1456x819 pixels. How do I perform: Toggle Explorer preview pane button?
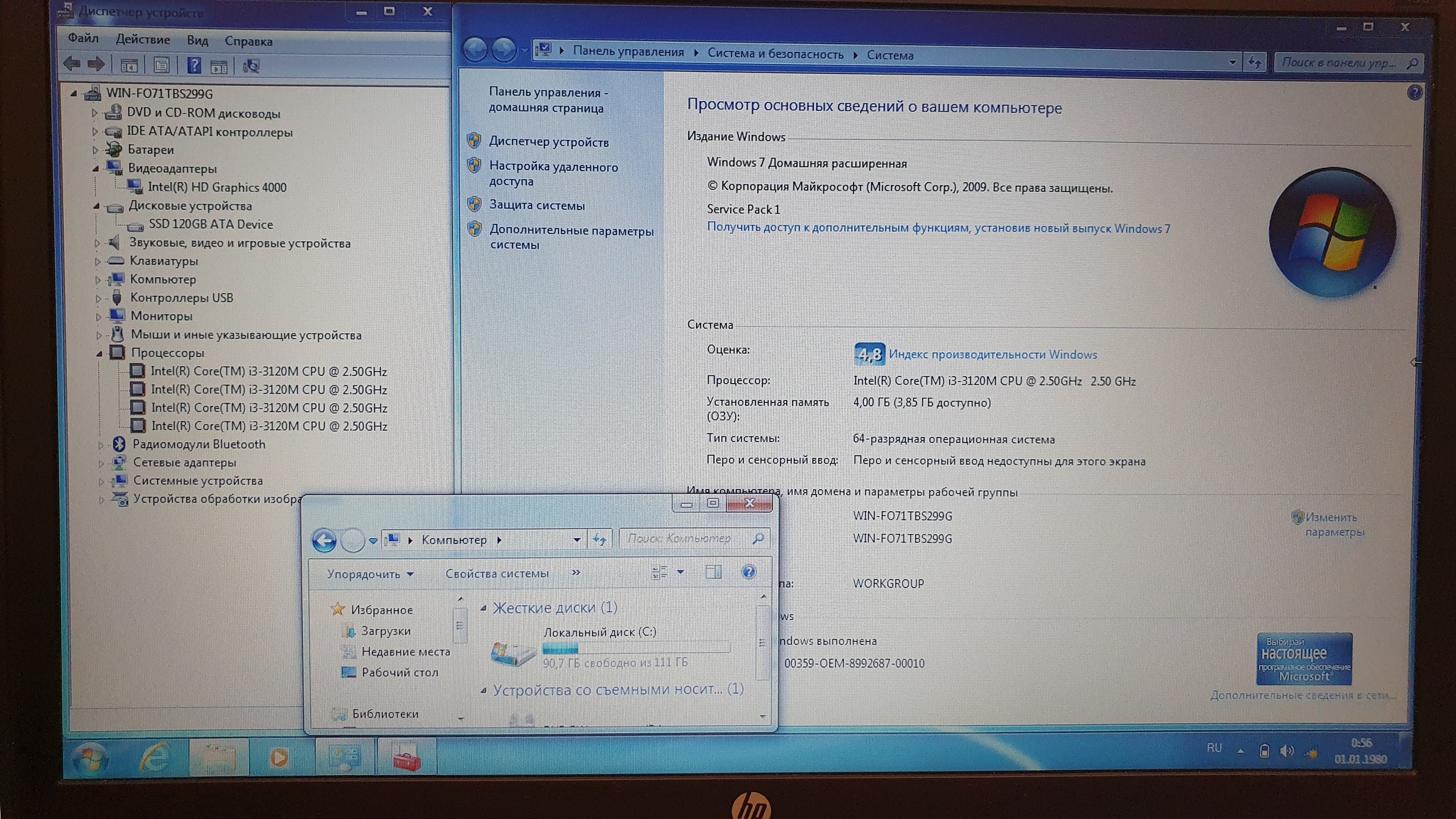click(713, 572)
